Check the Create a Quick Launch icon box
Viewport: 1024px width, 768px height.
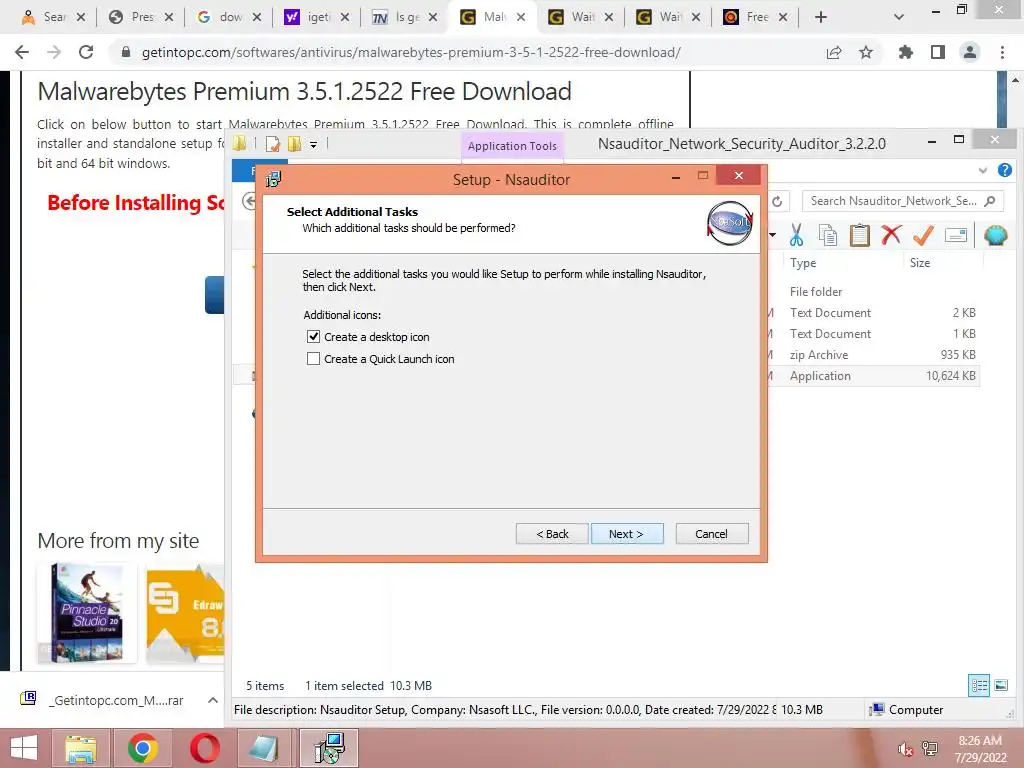click(x=313, y=359)
